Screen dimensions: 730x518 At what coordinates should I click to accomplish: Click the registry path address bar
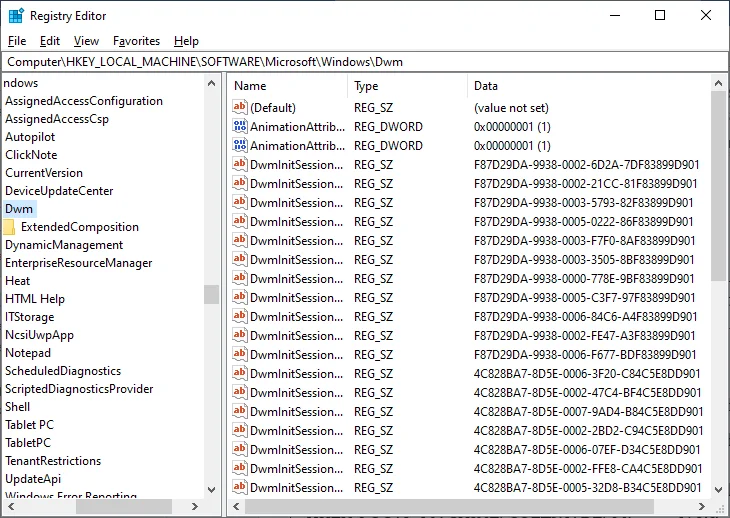tap(365, 62)
